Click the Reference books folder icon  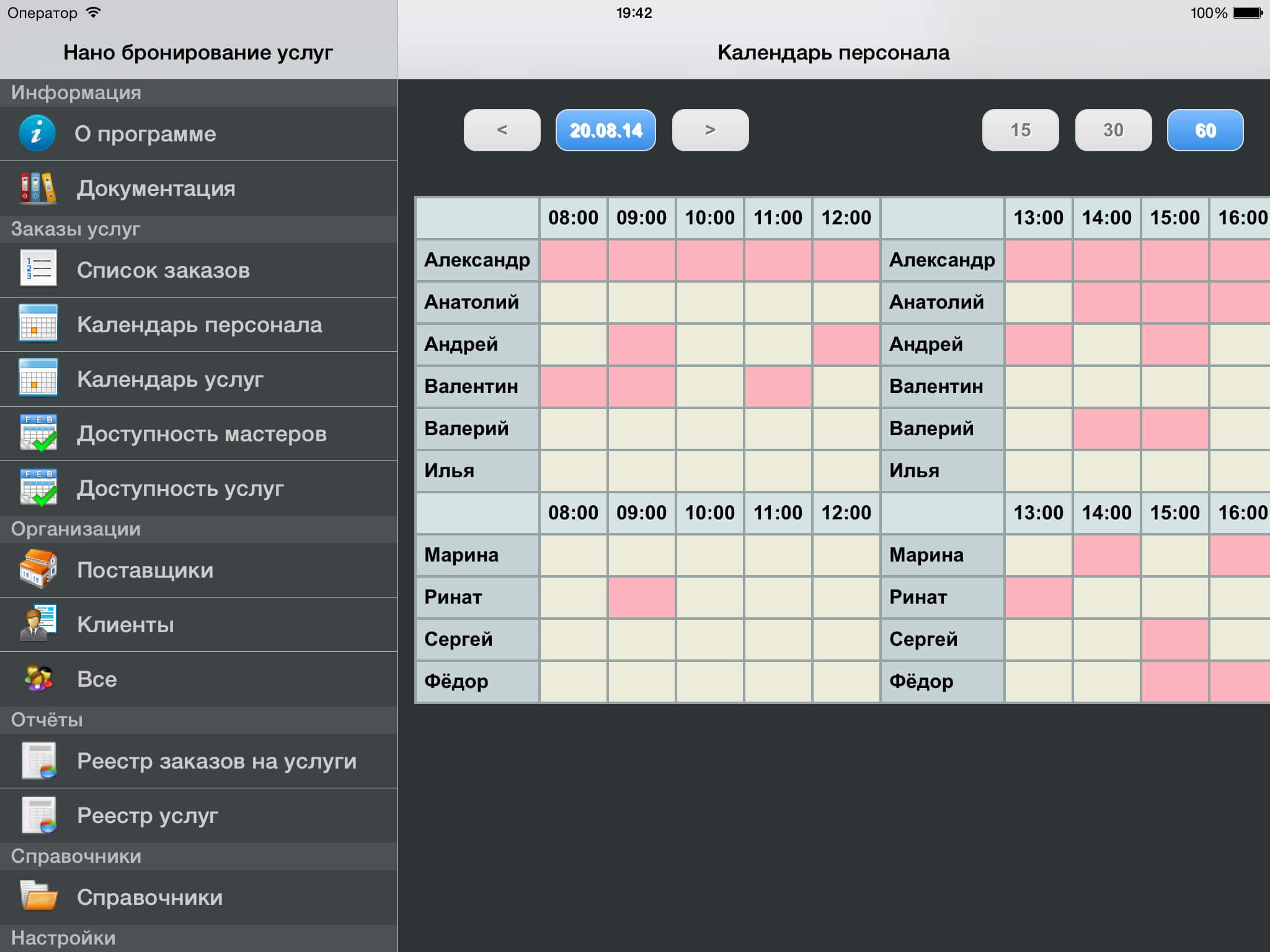(x=38, y=896)
